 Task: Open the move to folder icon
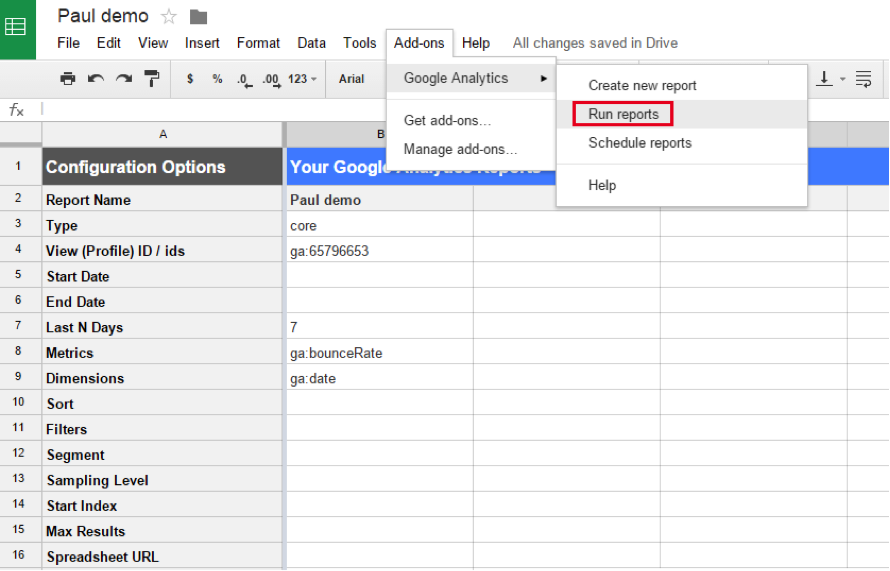[x=198, y=17]
